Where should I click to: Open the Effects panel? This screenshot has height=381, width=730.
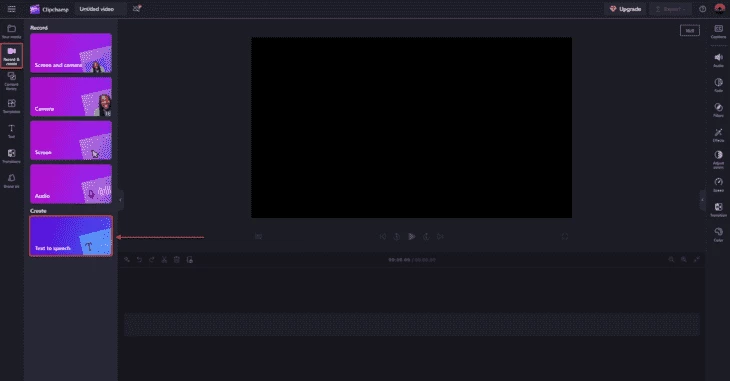718,135
